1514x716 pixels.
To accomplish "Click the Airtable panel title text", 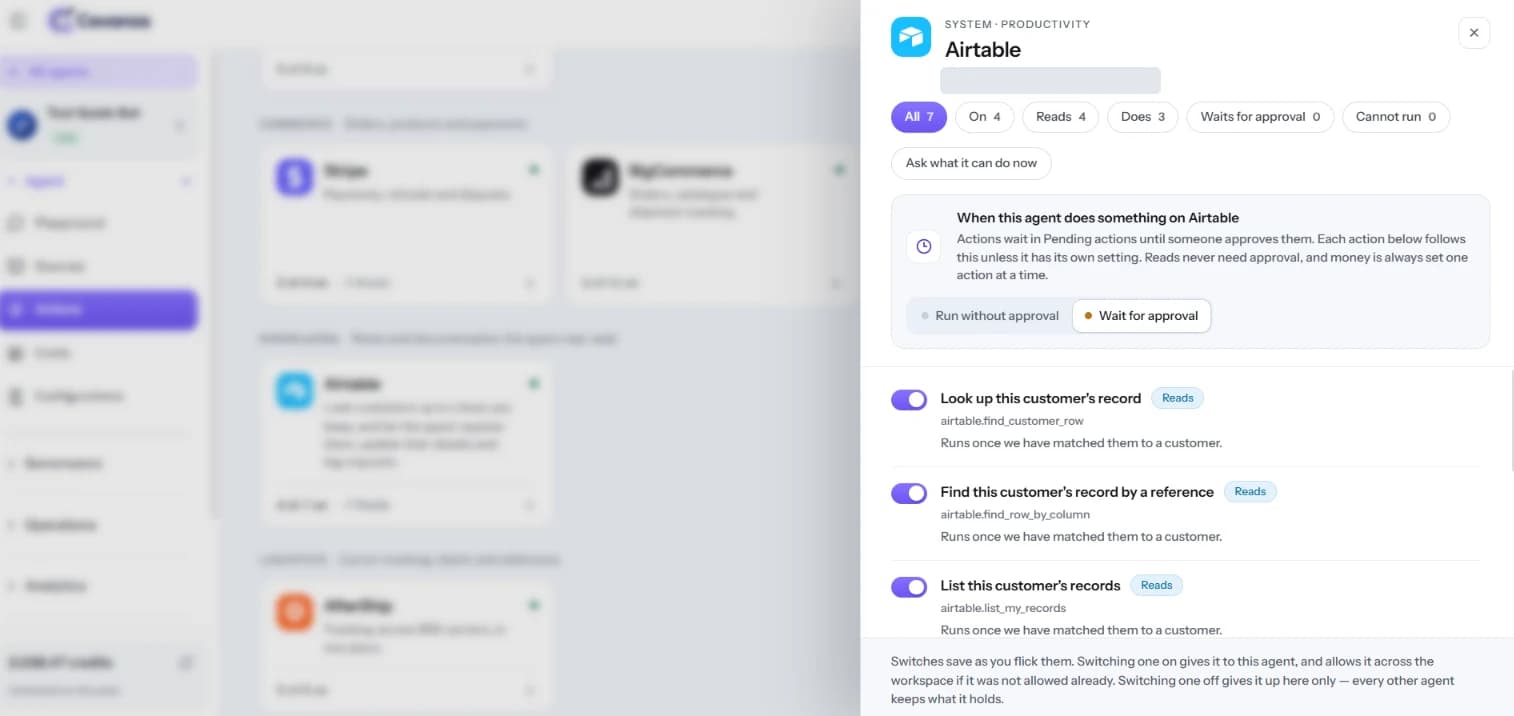I will click(x=983, y=50).
